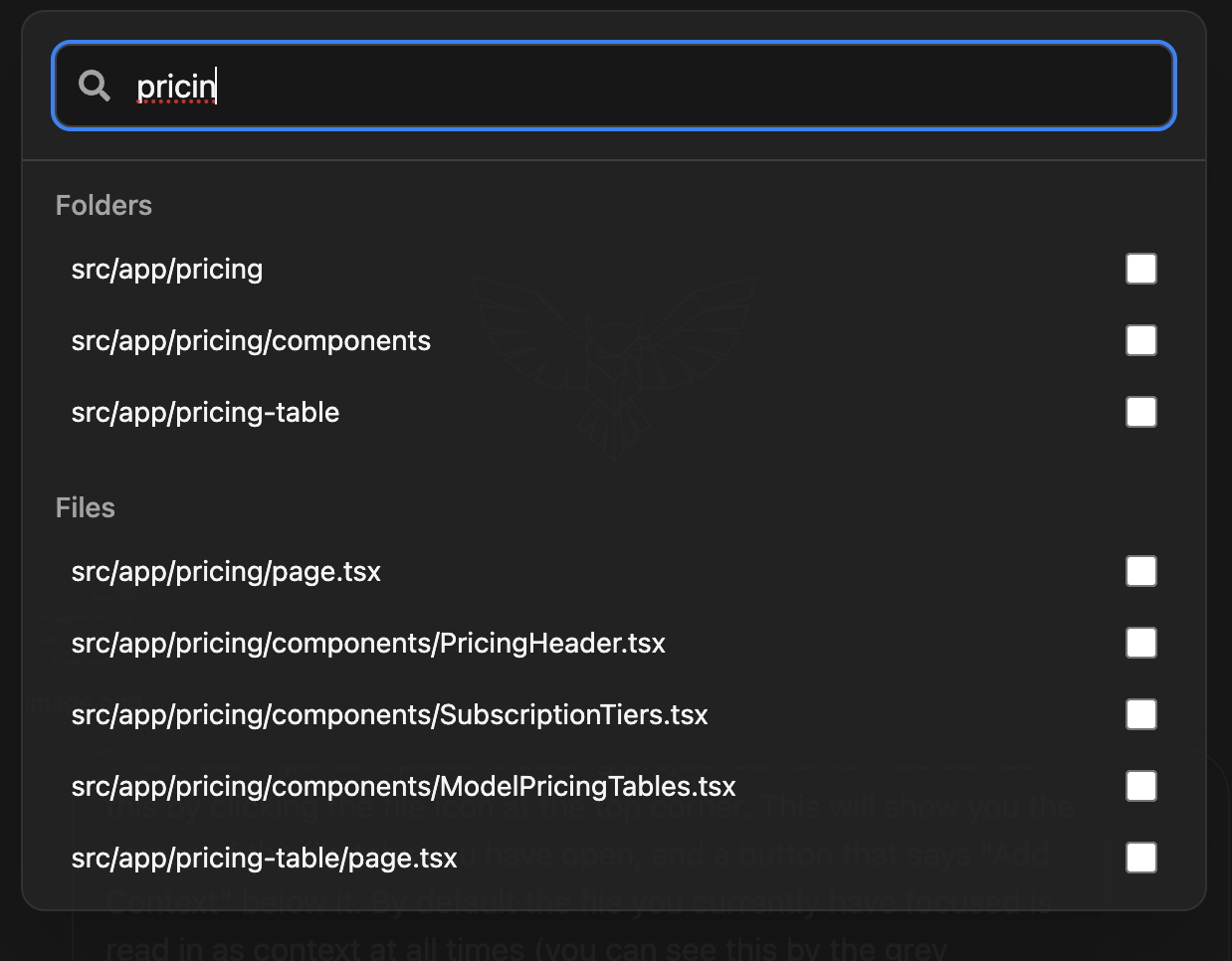Check the ModelPricingTables.tsx checkbox
The image size is (1232, 961).
1140,786
